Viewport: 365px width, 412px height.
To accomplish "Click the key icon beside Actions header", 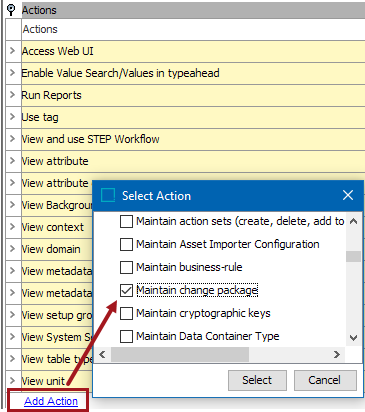I will coord(11,10).
